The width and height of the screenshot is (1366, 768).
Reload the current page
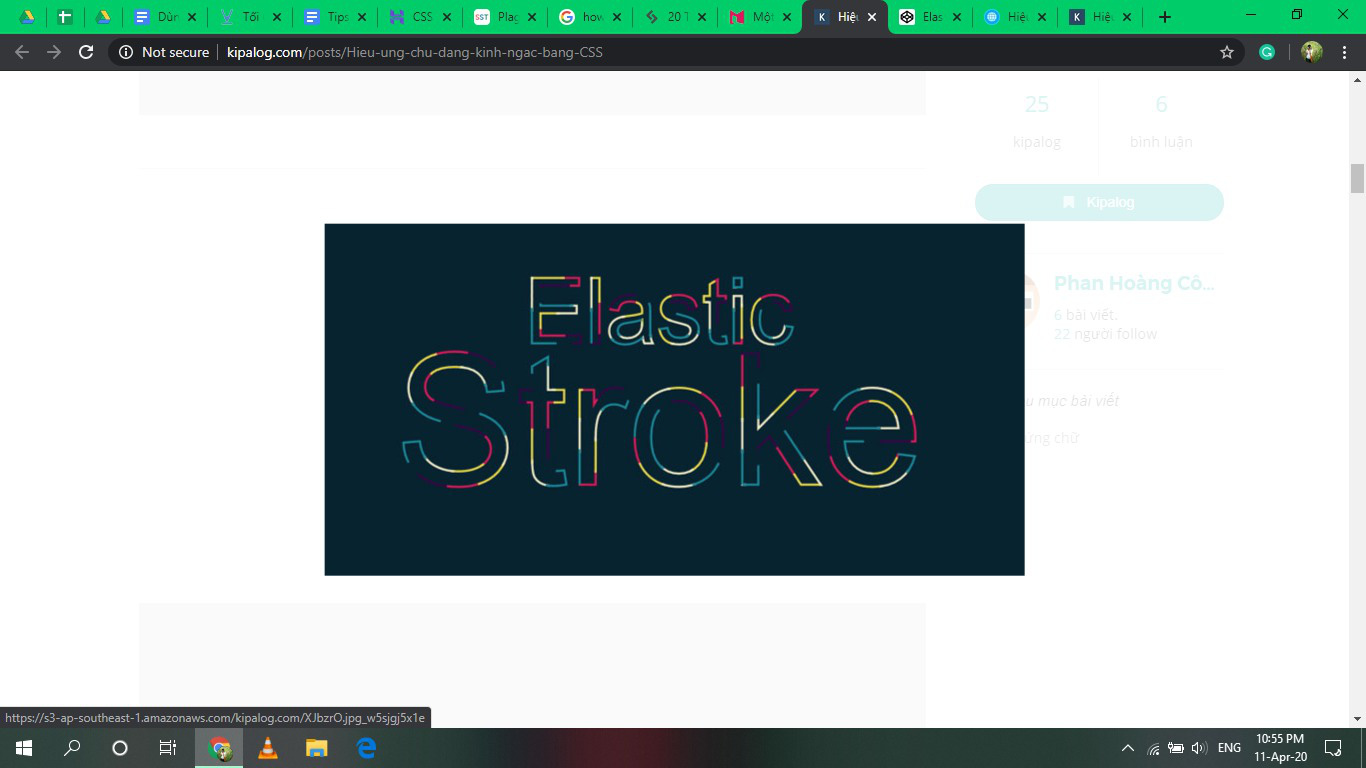tap(85, 52)
